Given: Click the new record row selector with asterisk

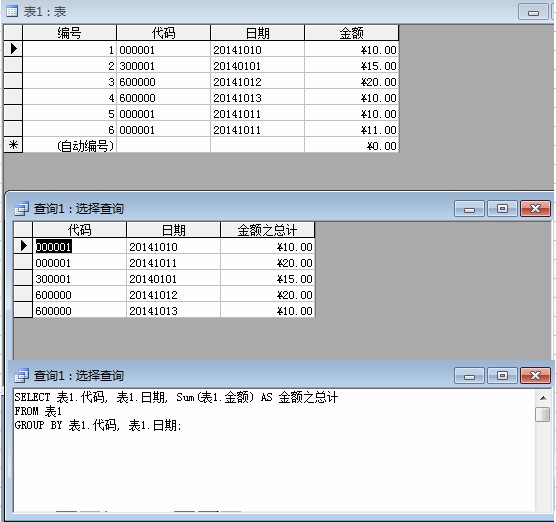Looking at the screenshot, I should 13,145.
